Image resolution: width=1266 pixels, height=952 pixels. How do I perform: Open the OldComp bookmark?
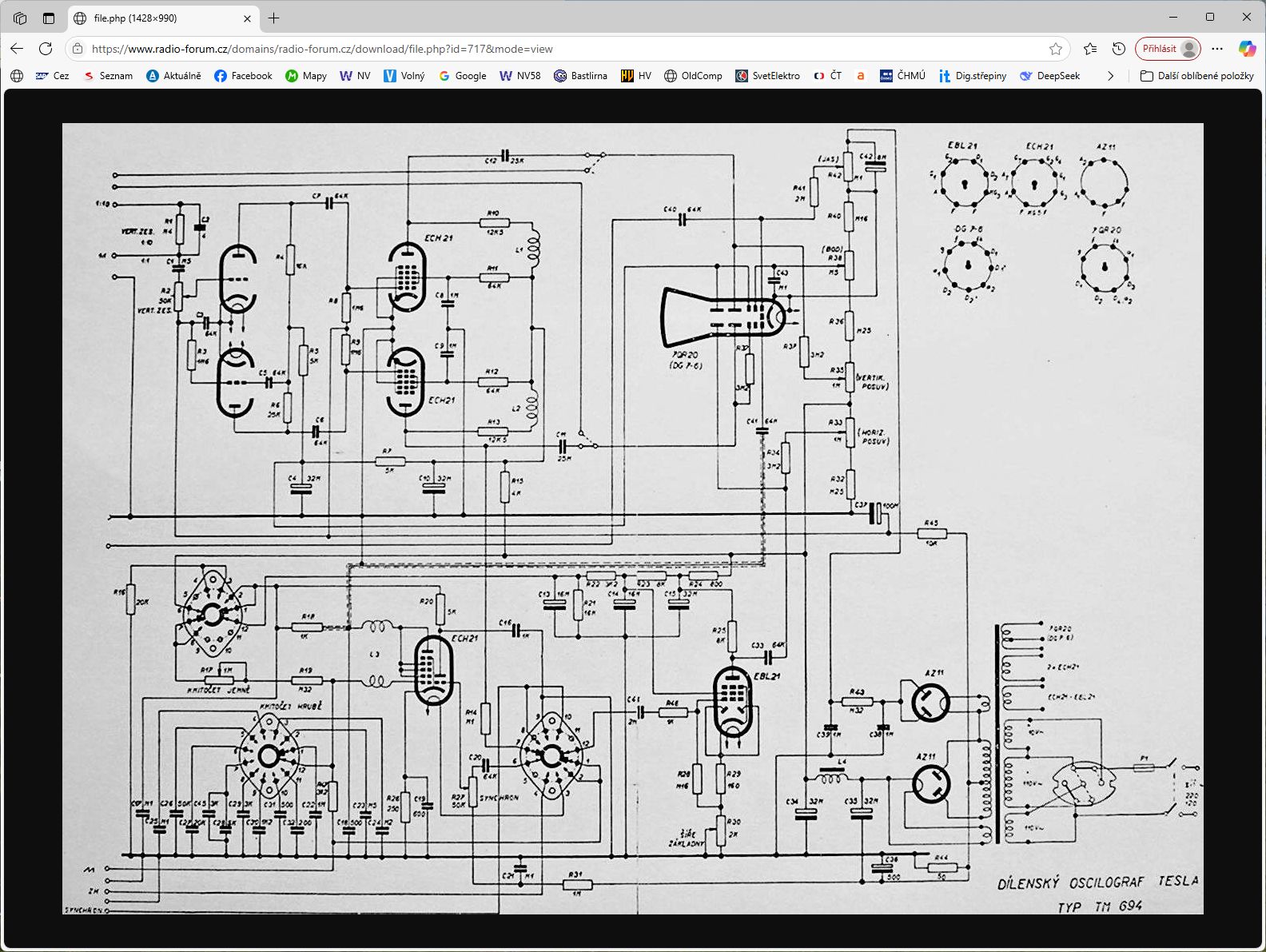point(693,76)
